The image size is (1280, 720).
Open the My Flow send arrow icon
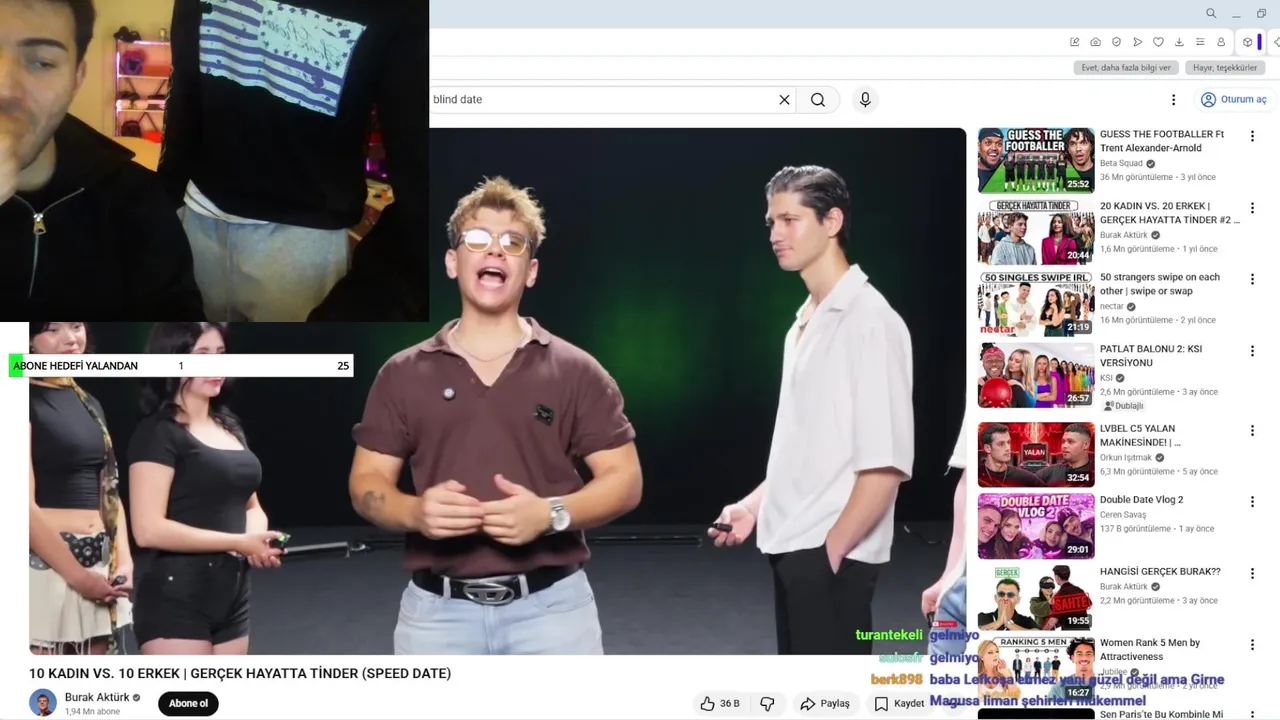(x=1138, y=42)
